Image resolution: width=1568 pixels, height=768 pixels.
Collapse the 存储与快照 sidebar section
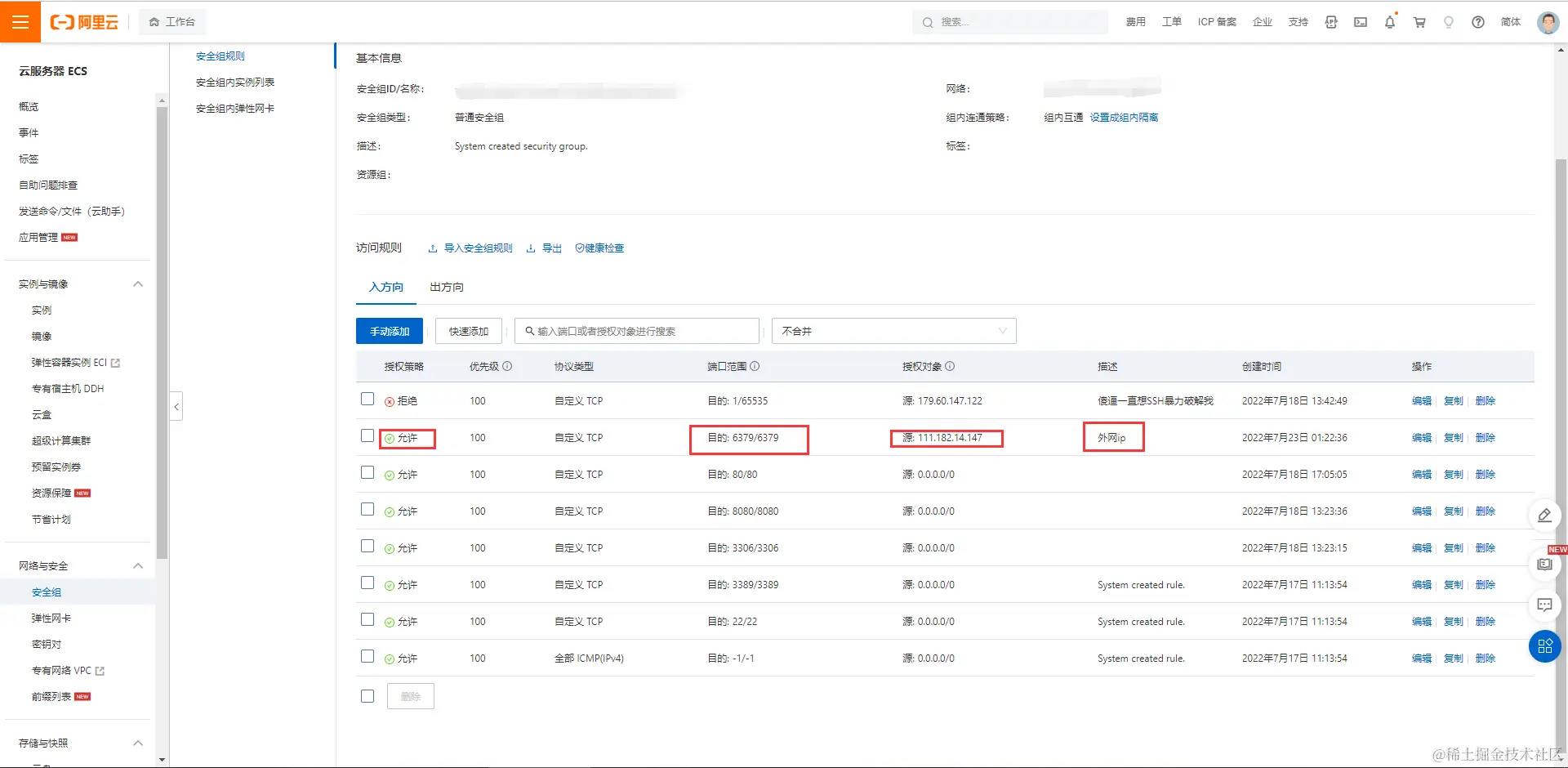point(138,743)
